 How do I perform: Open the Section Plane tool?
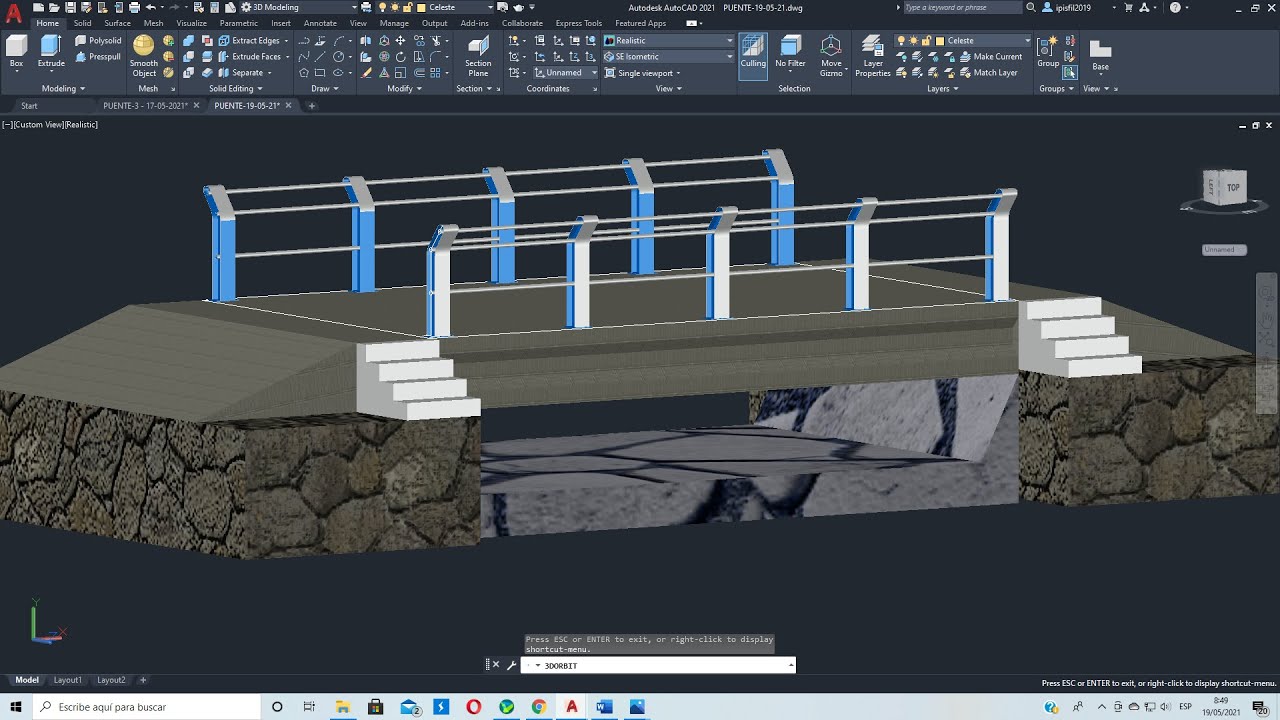(x=478, y=56)
